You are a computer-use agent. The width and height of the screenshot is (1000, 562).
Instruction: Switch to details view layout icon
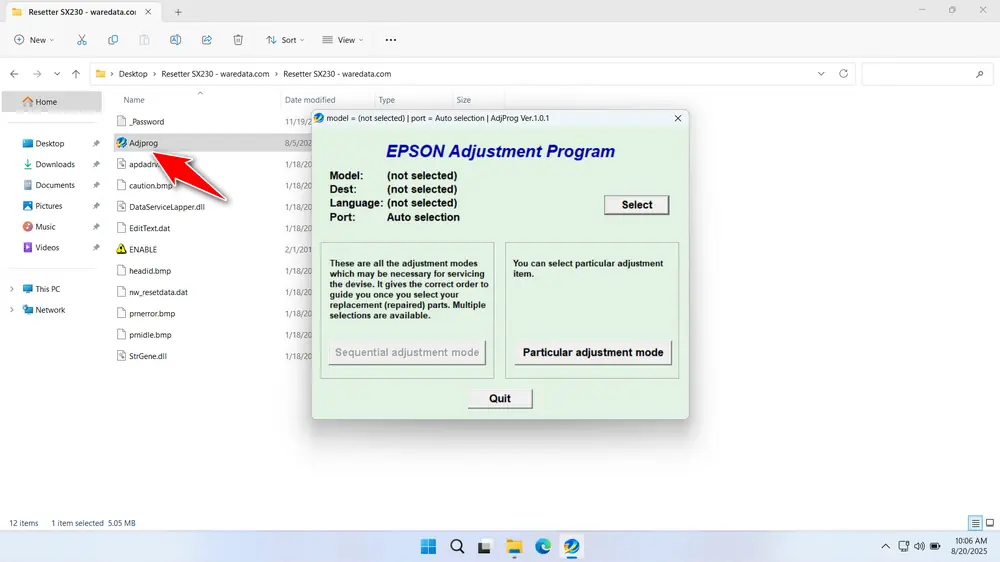click(x=975, y=523)
